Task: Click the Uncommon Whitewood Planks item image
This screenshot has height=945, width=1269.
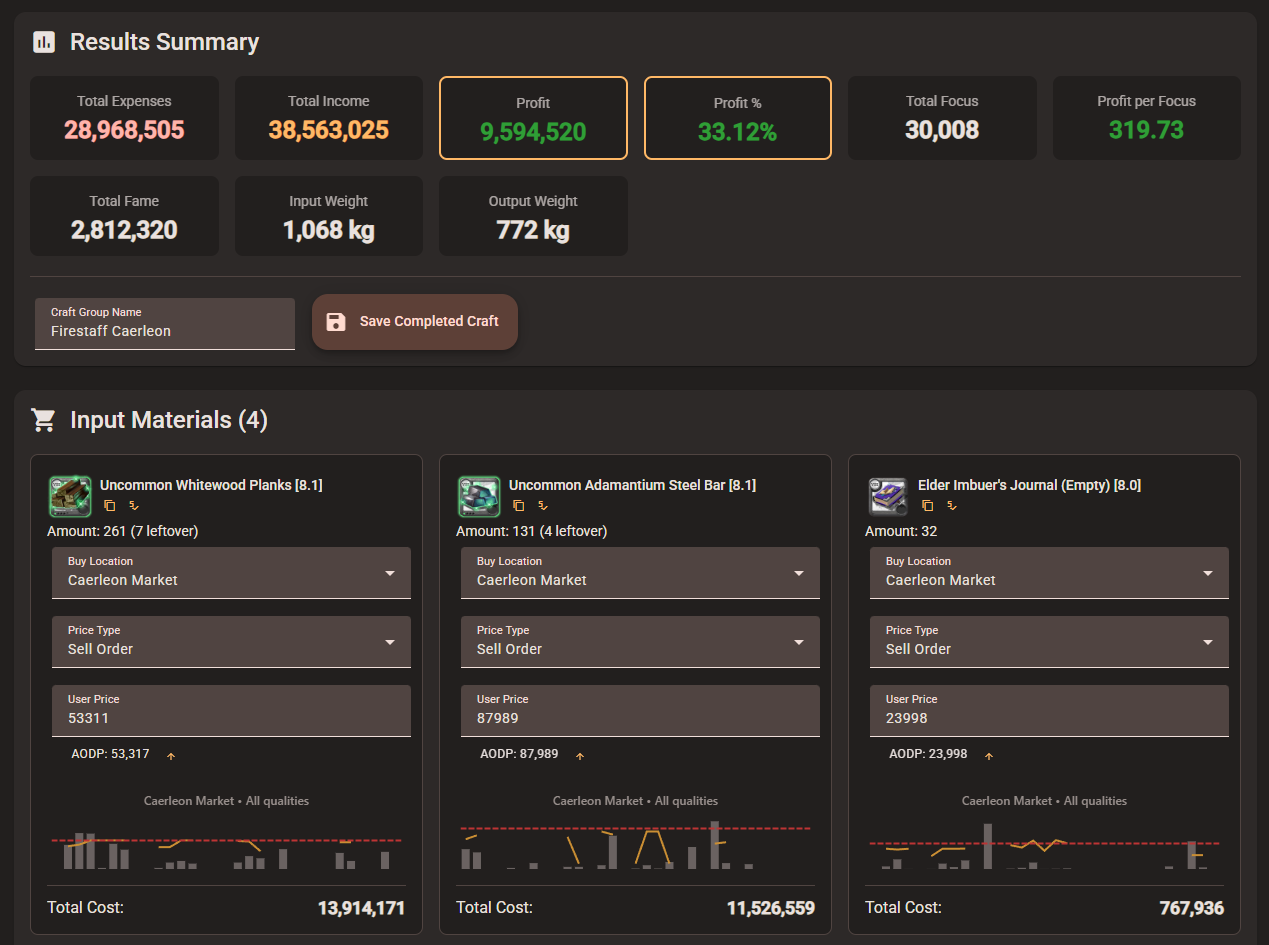Action: 70,496
